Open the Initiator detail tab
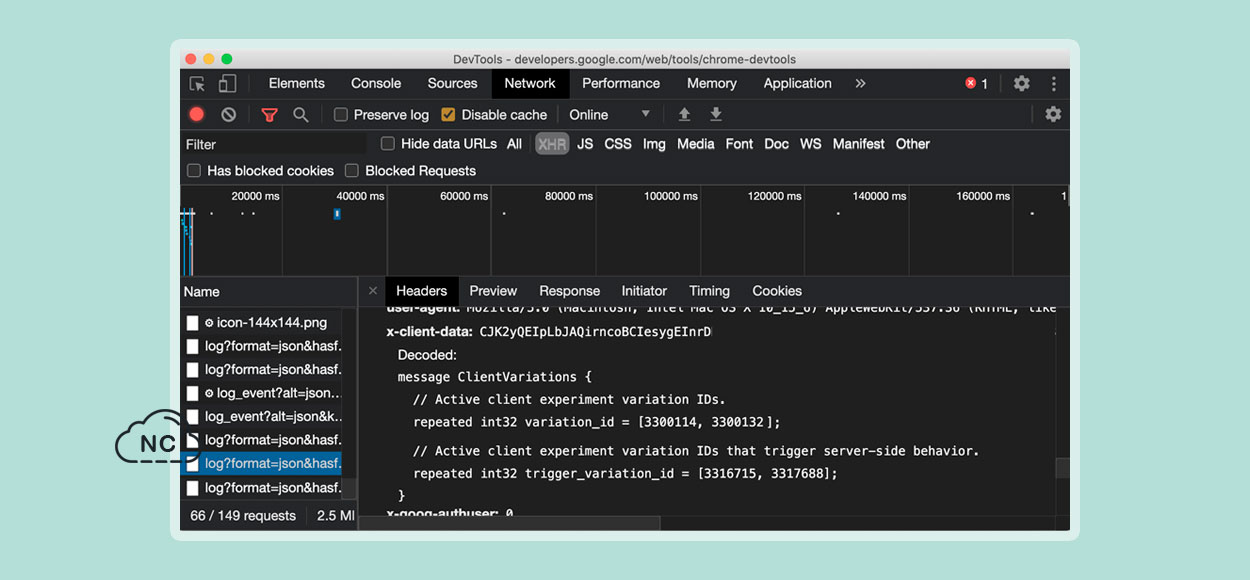Image resolution: width=1250 pixels, height=580 pixels. 644,291
